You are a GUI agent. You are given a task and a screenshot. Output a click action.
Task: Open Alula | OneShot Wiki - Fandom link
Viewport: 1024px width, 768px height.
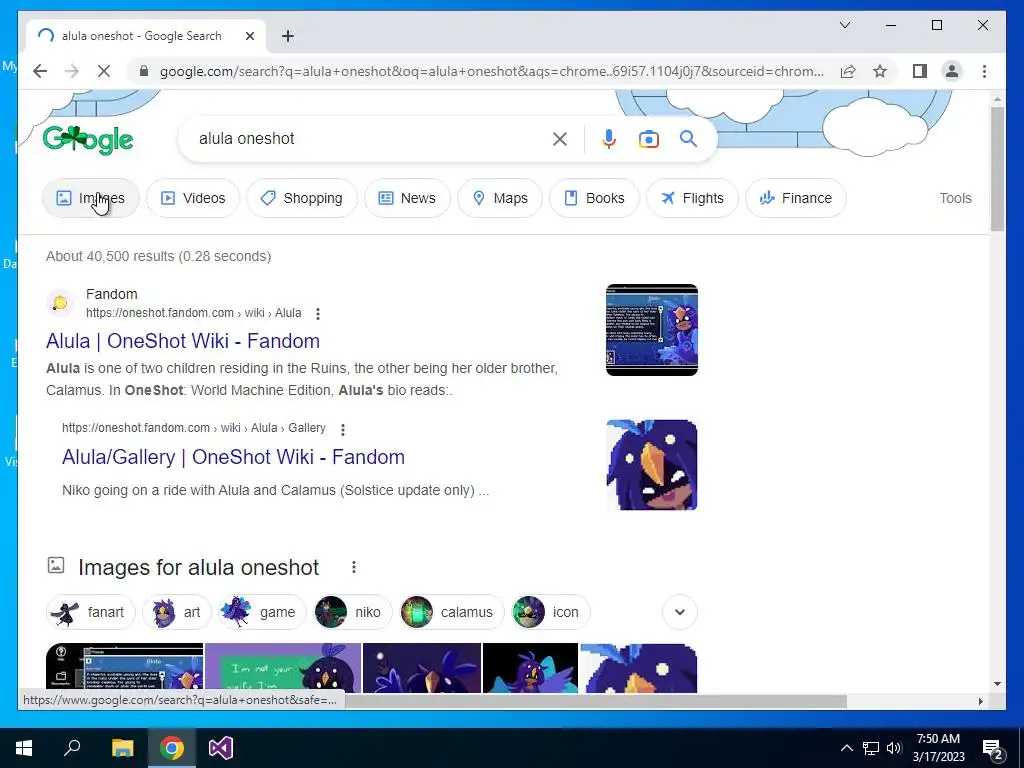click(183, 341)
